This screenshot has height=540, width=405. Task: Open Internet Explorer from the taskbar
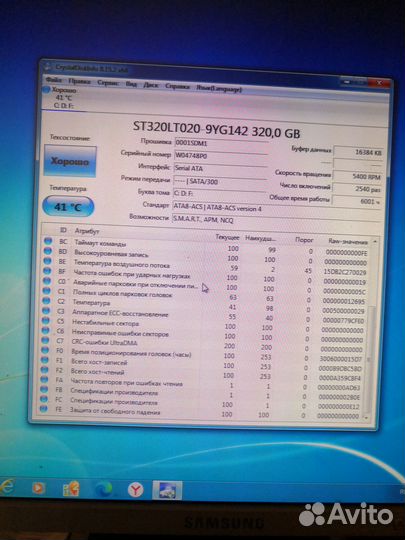(7, 487)
